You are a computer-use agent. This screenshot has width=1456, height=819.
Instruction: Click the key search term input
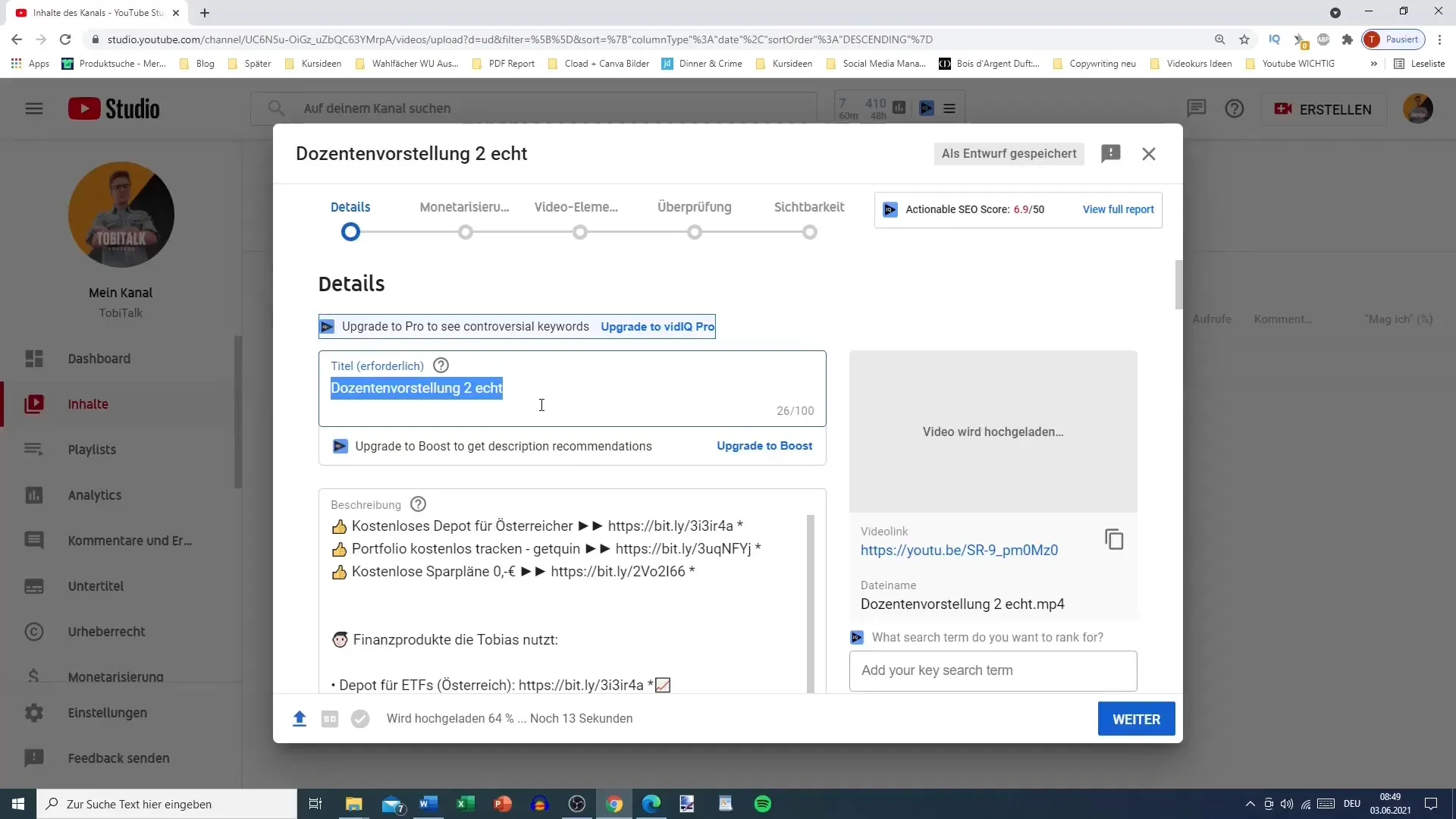tap(993, 670)
